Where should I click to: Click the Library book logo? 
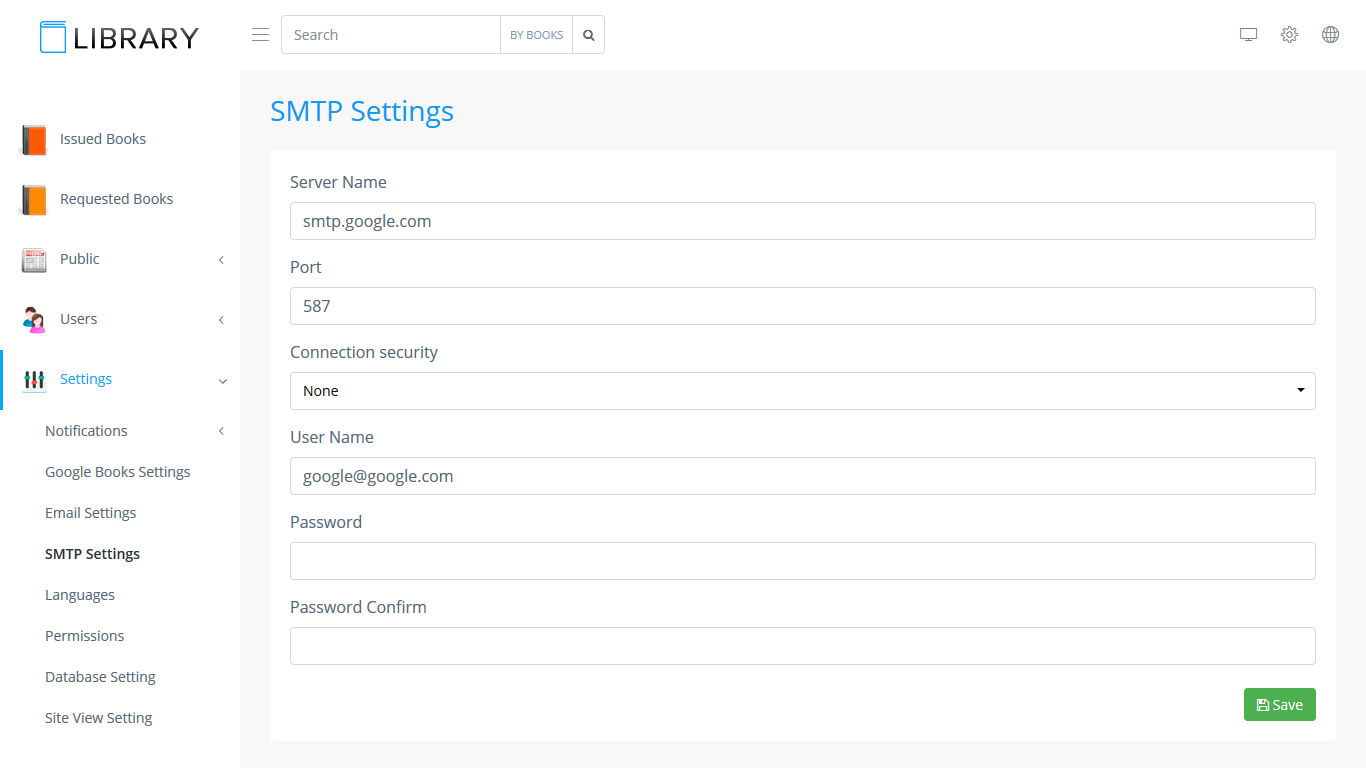tap(53, 37)
